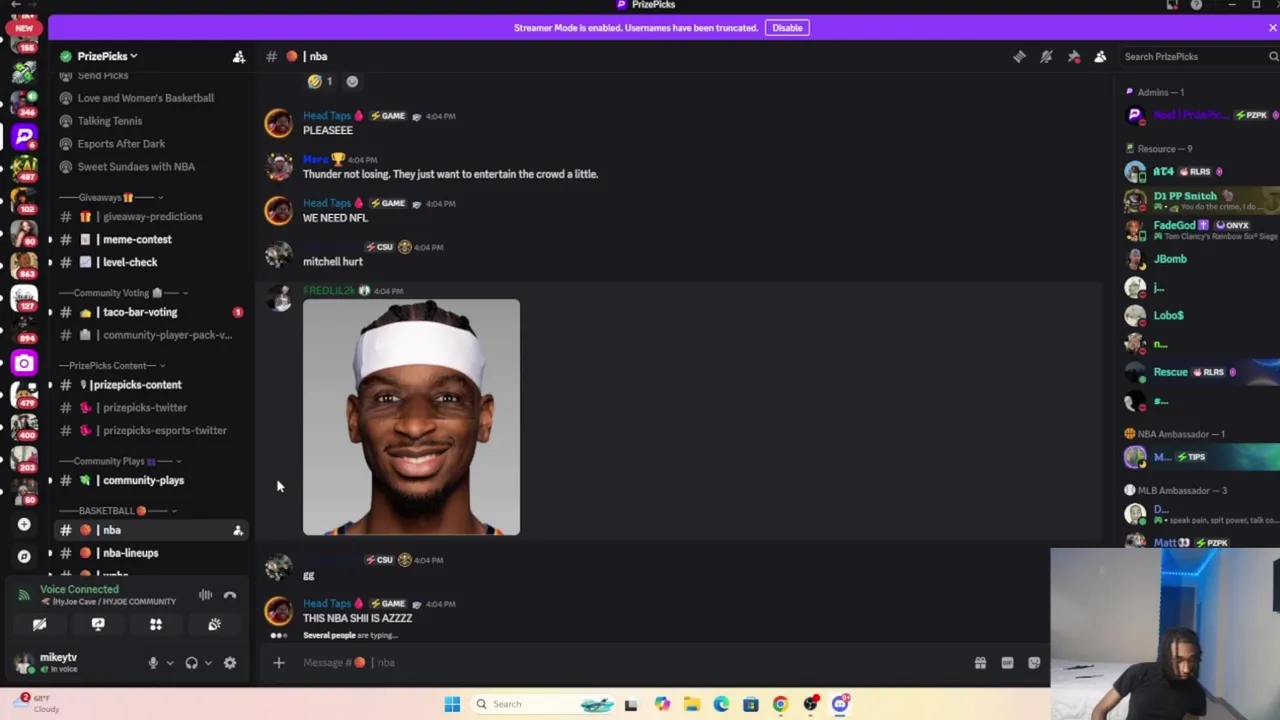Click the laughing emoji reaction with count 1
The width and height of the screenshot is (1280, 720).
(320, 82)
